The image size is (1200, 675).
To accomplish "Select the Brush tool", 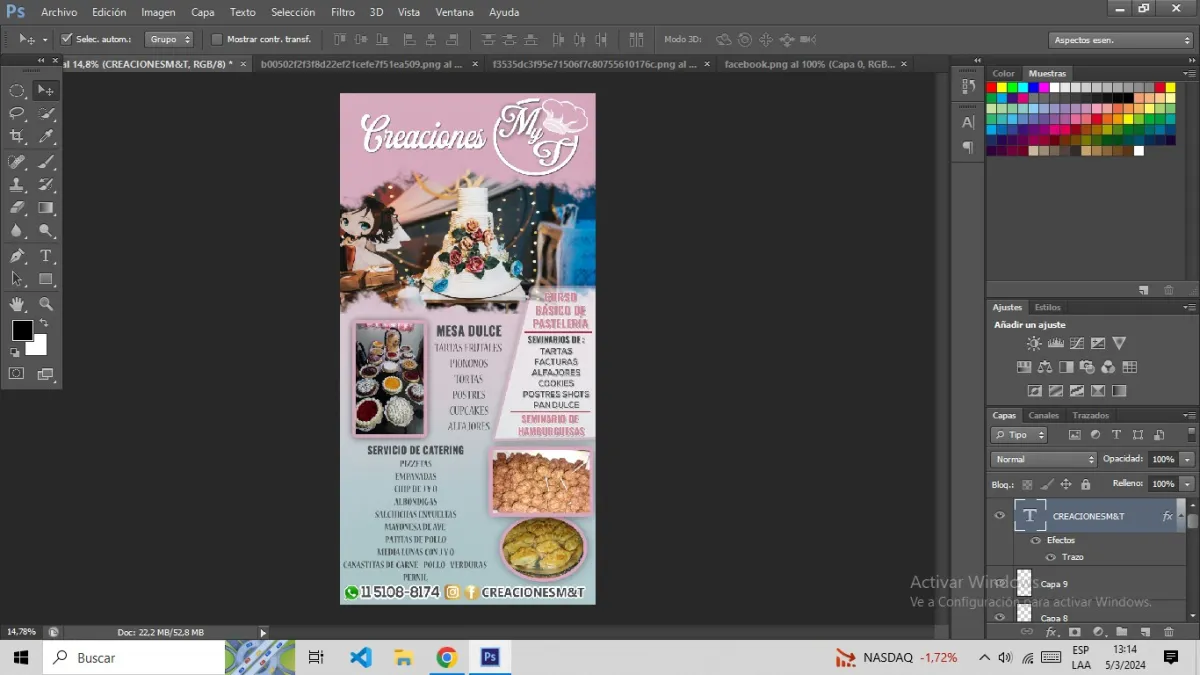I will pyautogui.click(x=45, y=162).
